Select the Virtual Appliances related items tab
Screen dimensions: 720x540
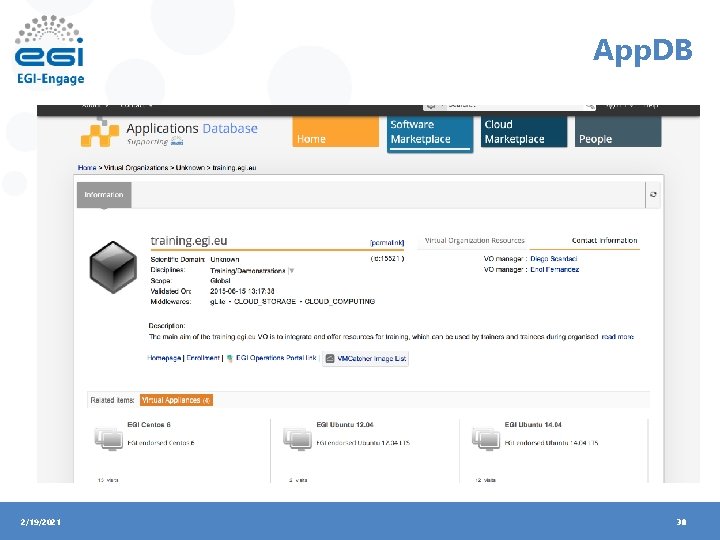(176, 400)
